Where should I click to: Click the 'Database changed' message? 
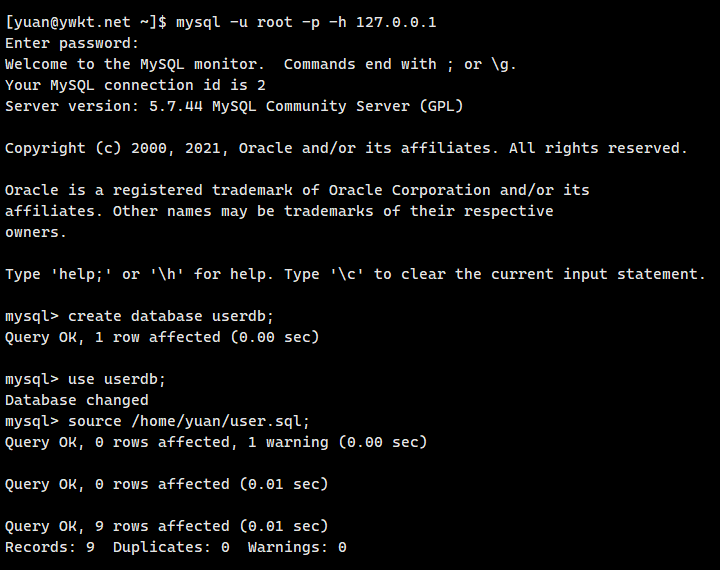click(x=77, y=400)
